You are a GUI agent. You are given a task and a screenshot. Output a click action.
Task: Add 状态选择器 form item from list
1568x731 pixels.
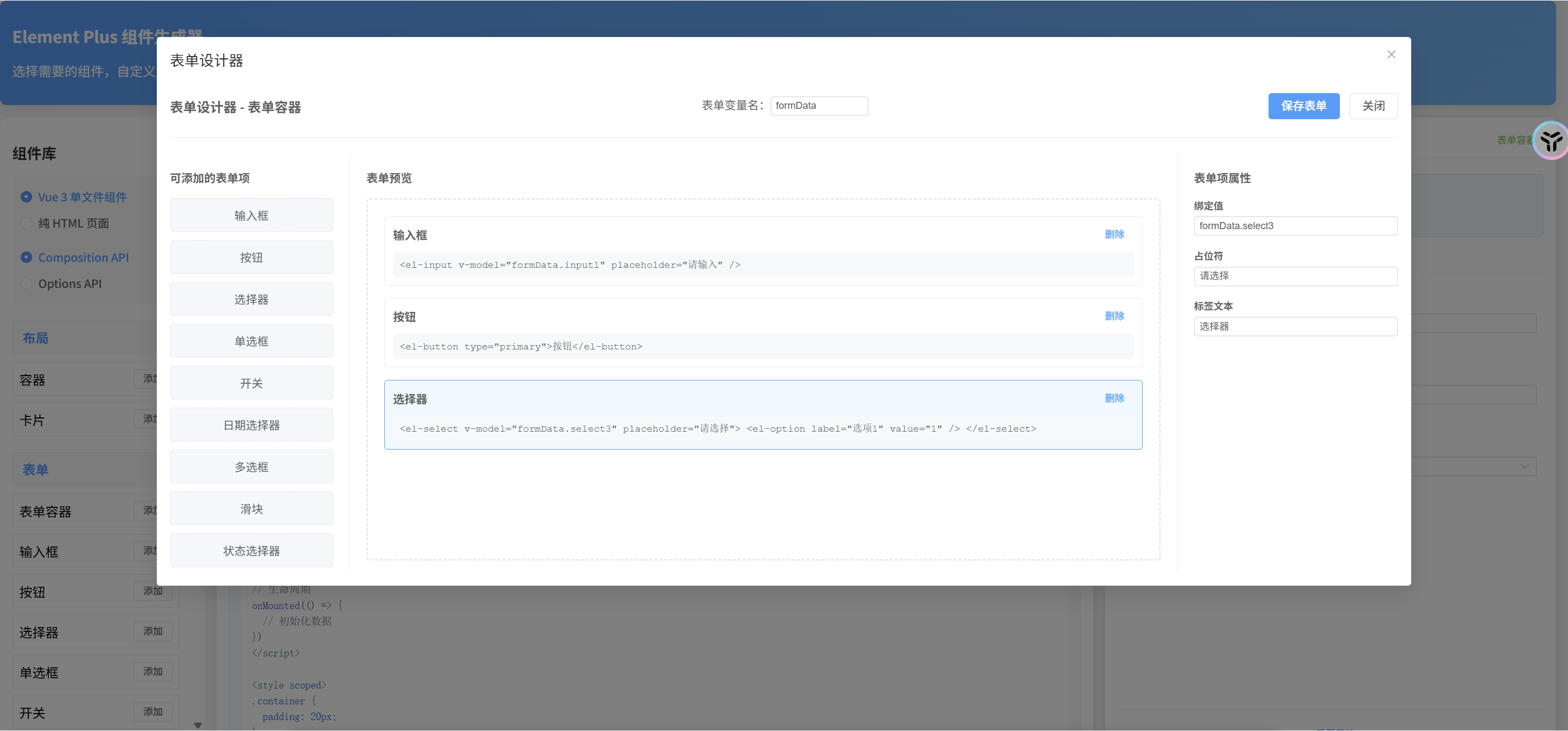pyautogui.click(x=251, y=551)
